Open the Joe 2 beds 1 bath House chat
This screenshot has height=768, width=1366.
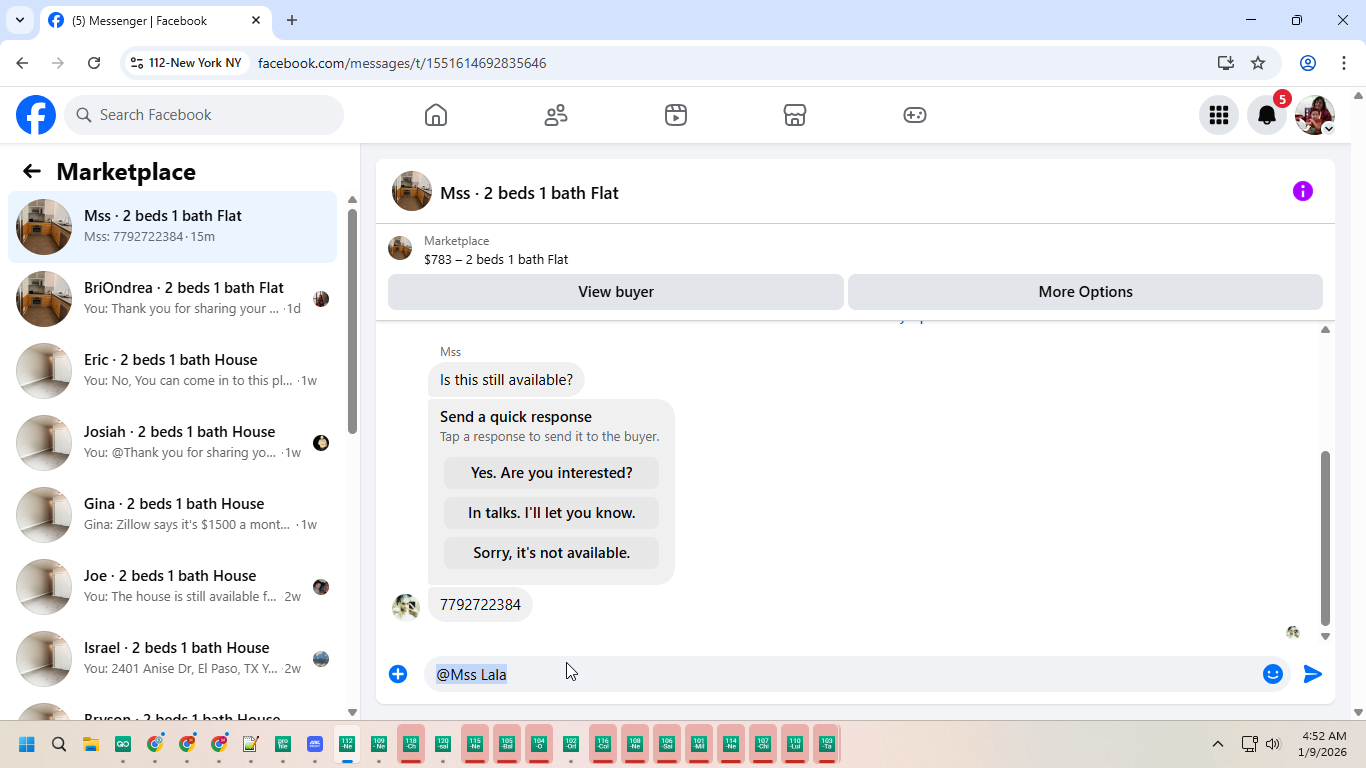pos(173,587)
